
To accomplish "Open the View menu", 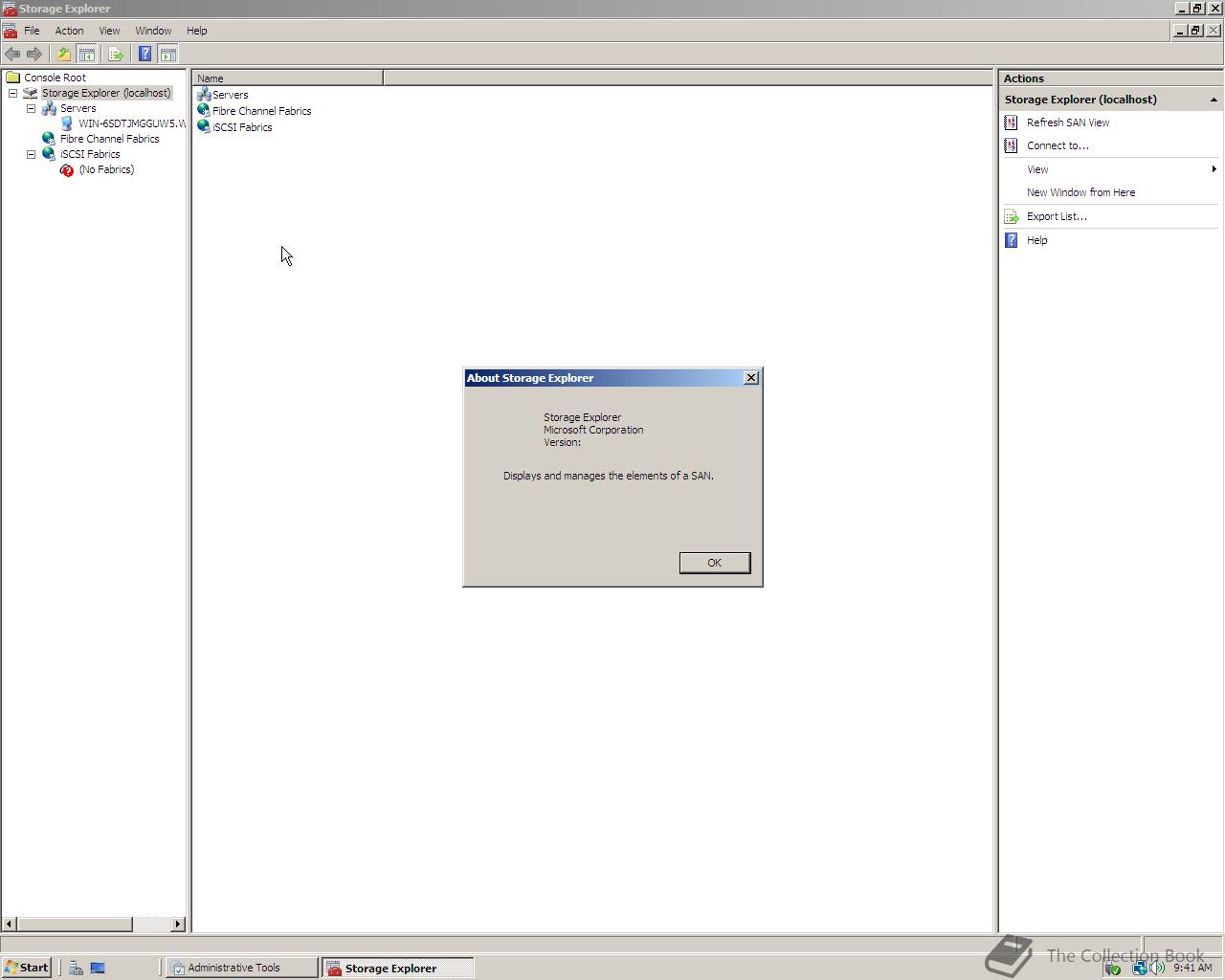I will 109,31.
